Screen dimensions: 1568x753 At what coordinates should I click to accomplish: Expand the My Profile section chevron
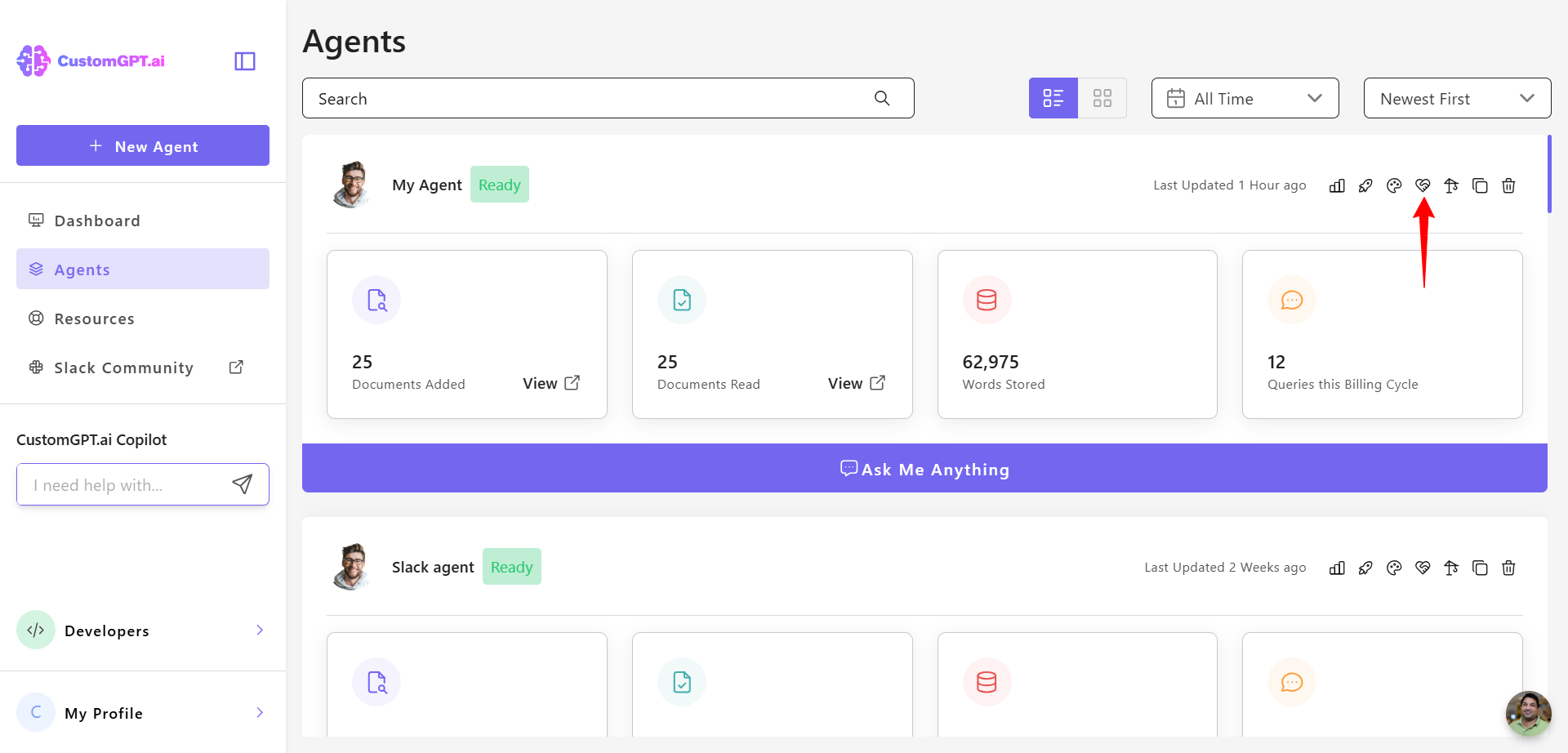(x=260, y=712)
